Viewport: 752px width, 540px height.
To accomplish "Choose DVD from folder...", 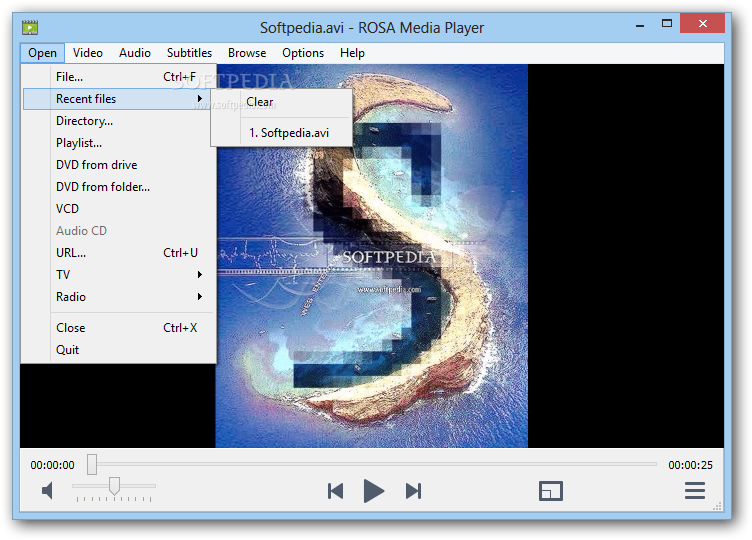I will point(118,187).
